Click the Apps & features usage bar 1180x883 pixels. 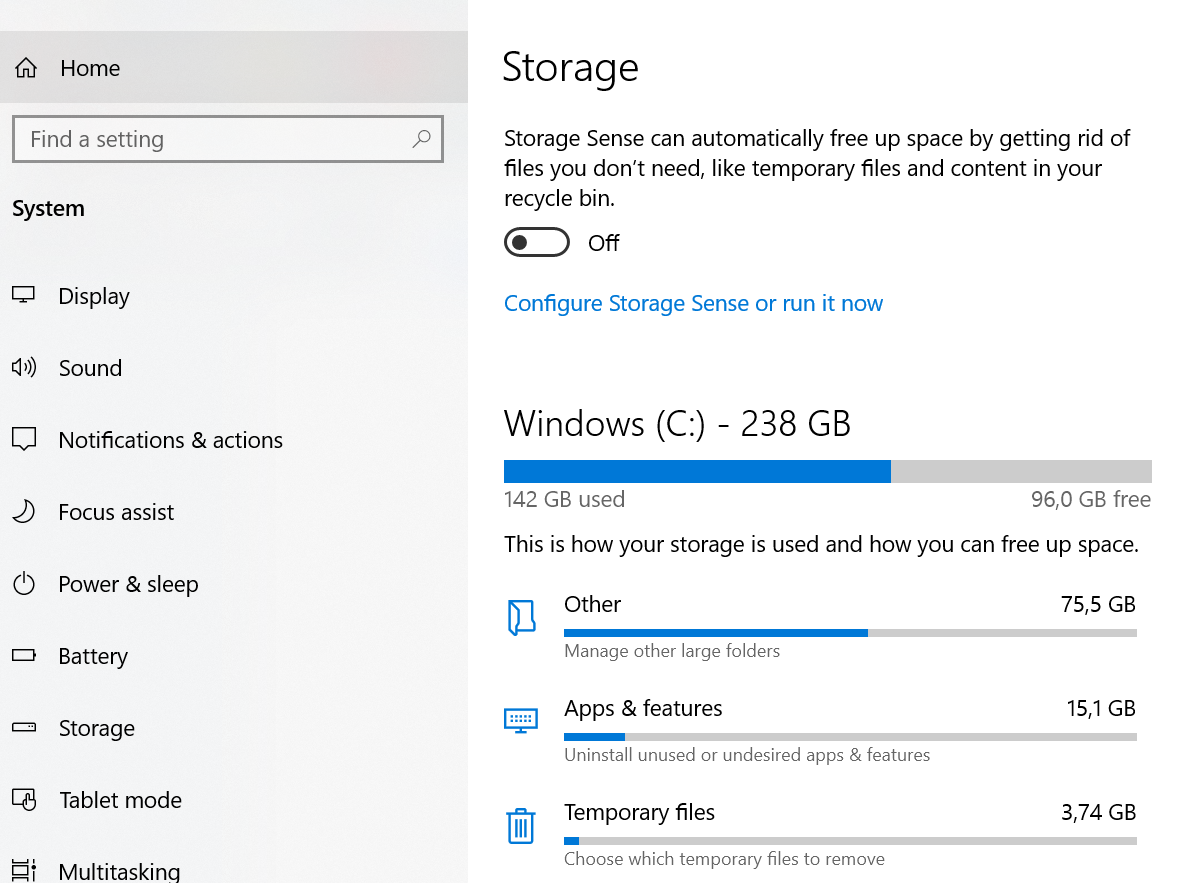tap(850, 737)
